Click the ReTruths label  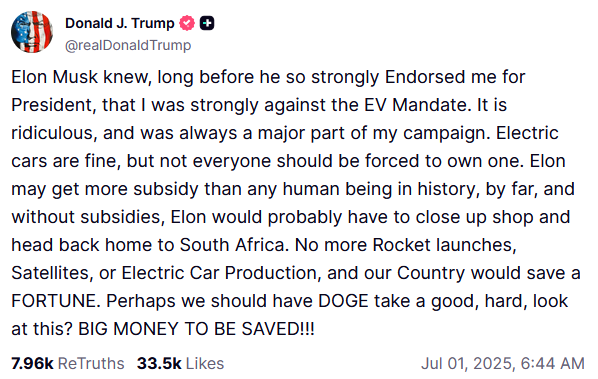click(x=91, y=363)
